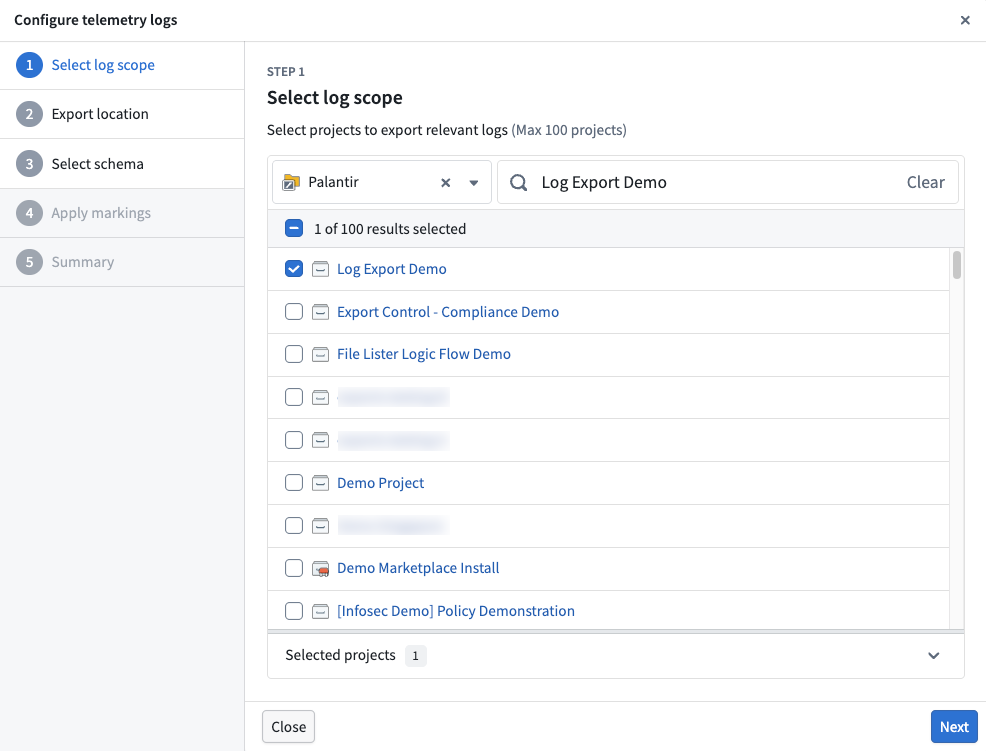Go to step 5 Summary
Viewport: 986px width, 751px height.
[x=122, y=262]
